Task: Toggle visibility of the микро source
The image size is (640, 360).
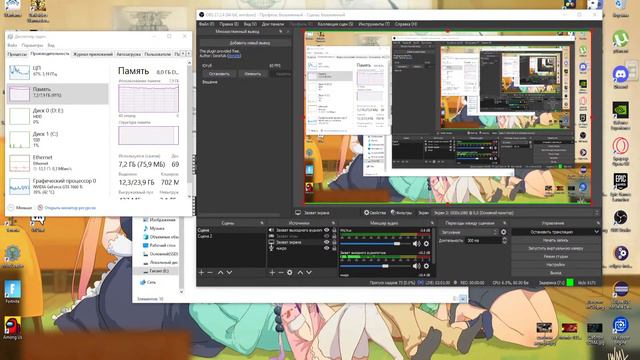Action: 327,248
